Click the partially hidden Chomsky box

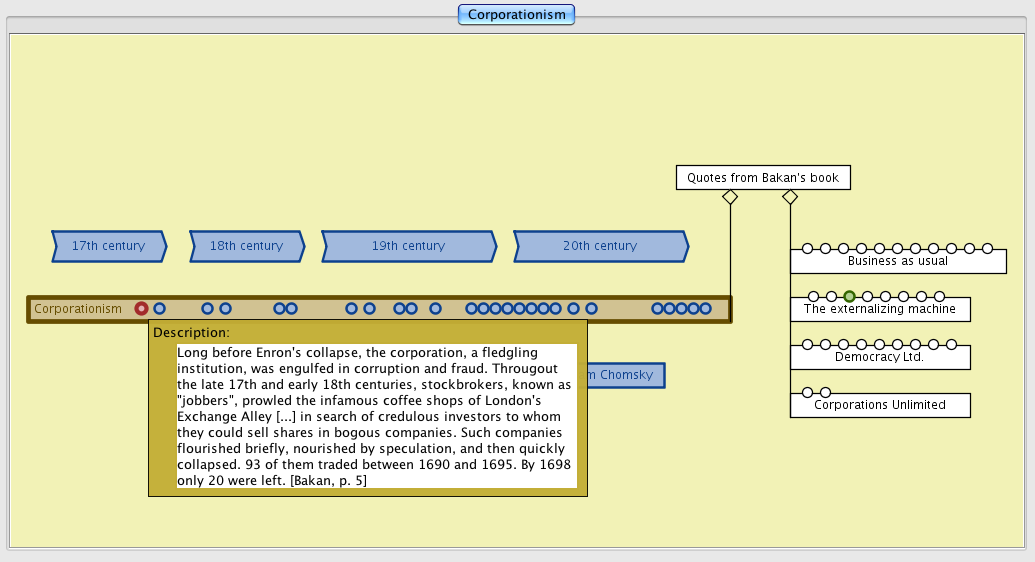click(x=626, y=375)
